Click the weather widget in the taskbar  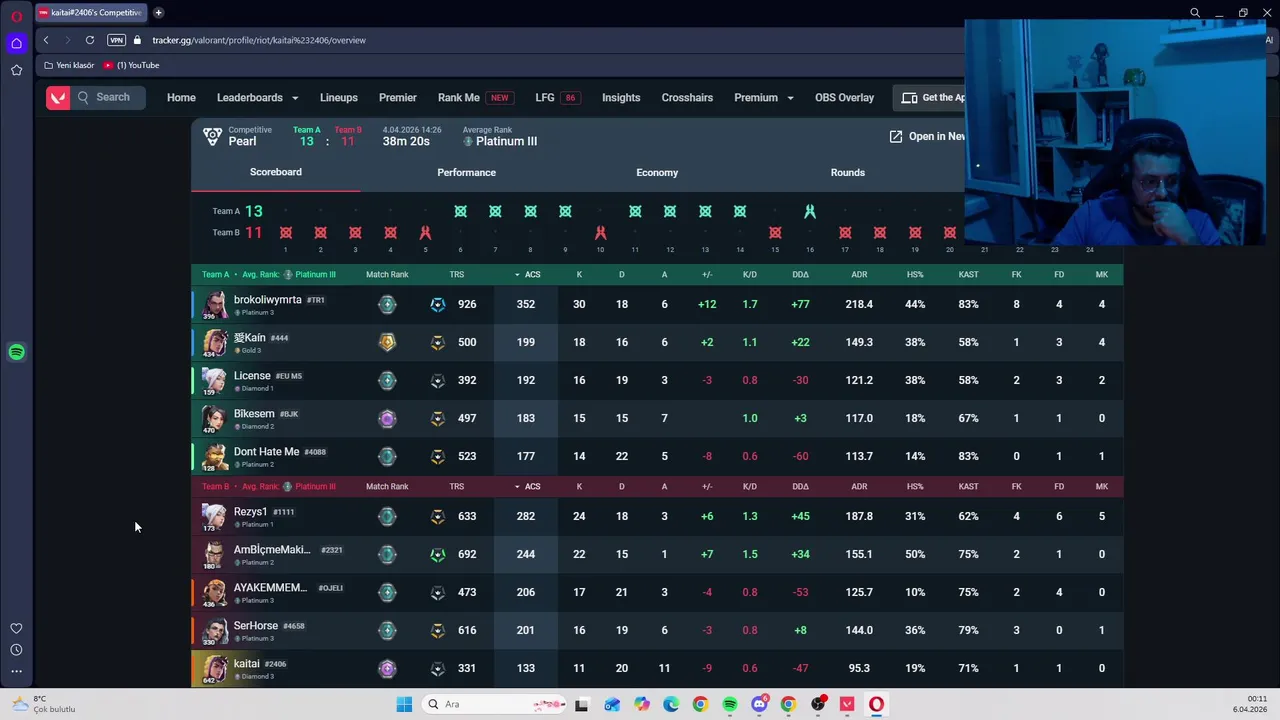42,704
